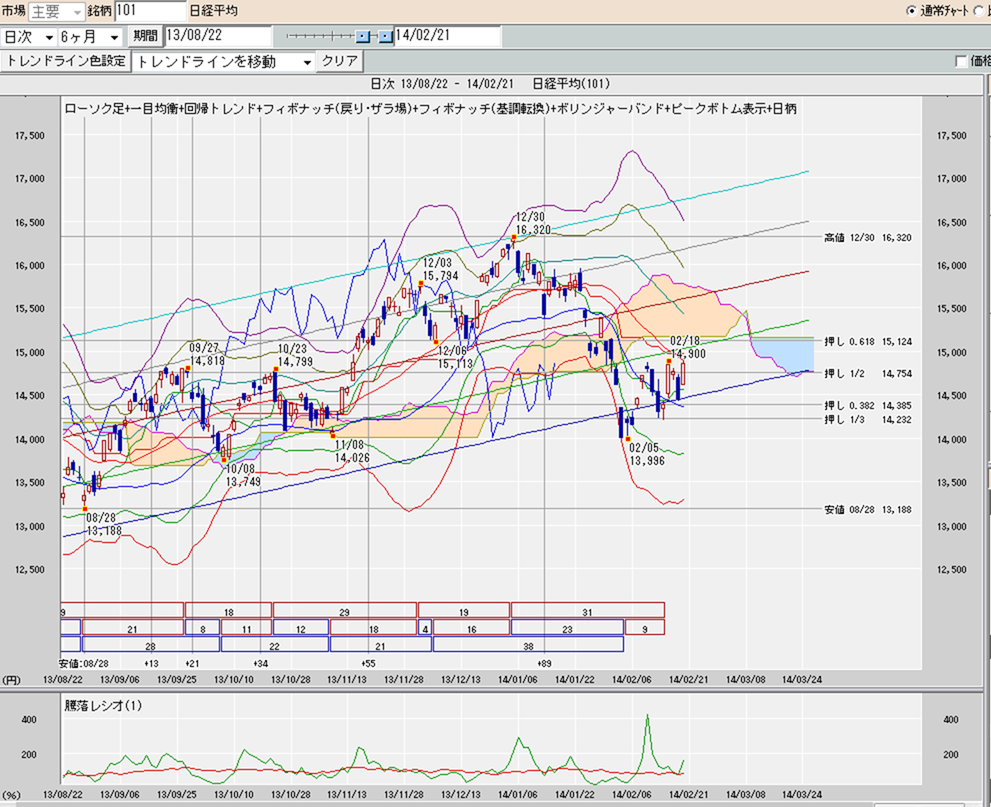The image size is (991, 807).
Task: Open the 市場 dropdown showing 主要
Action: click(56, 11)
